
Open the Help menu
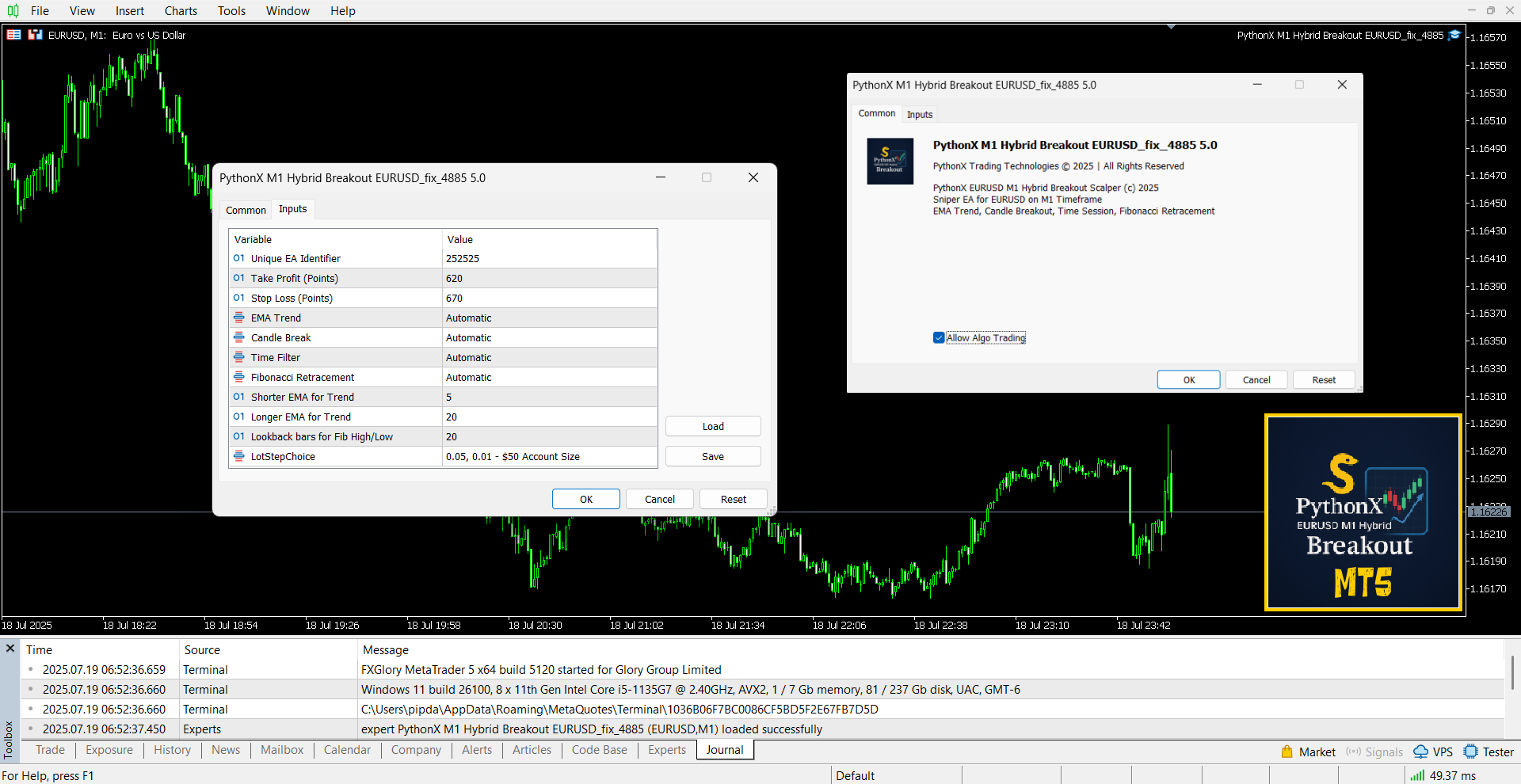click(x=343, y=11)
